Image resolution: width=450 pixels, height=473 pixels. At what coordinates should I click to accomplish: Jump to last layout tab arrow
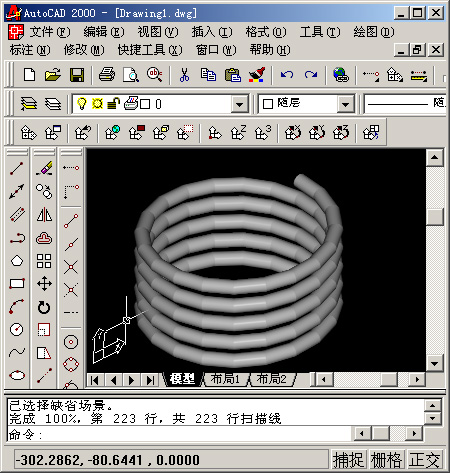150,380
